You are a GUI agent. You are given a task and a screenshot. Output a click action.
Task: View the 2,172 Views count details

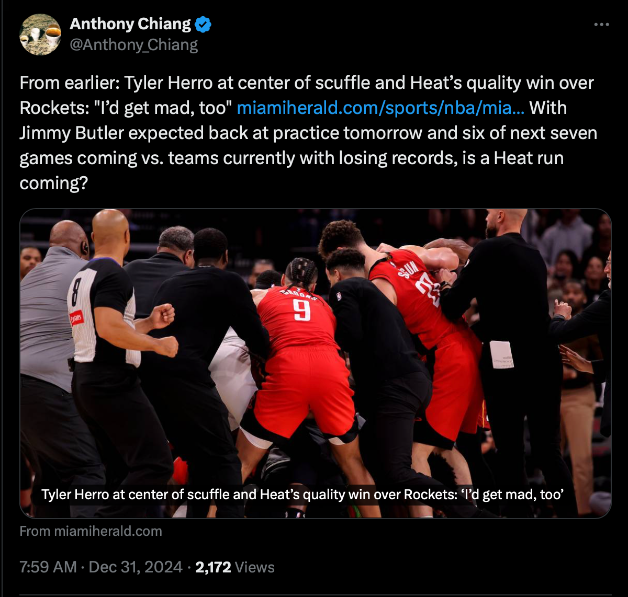pos(235,567)
